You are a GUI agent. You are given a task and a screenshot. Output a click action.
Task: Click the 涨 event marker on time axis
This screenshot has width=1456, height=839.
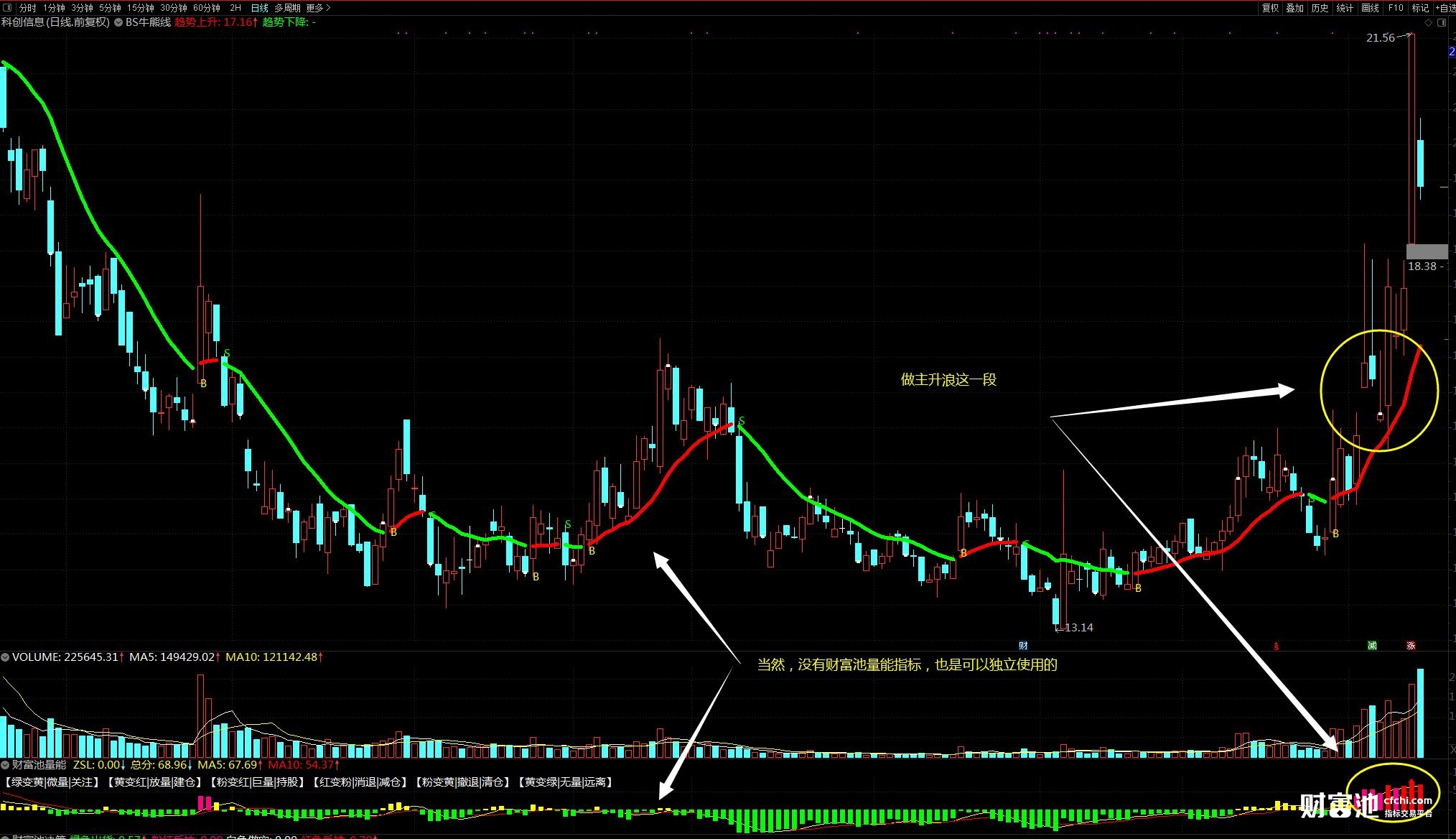pyautogui.click(x=1411, y=646)
